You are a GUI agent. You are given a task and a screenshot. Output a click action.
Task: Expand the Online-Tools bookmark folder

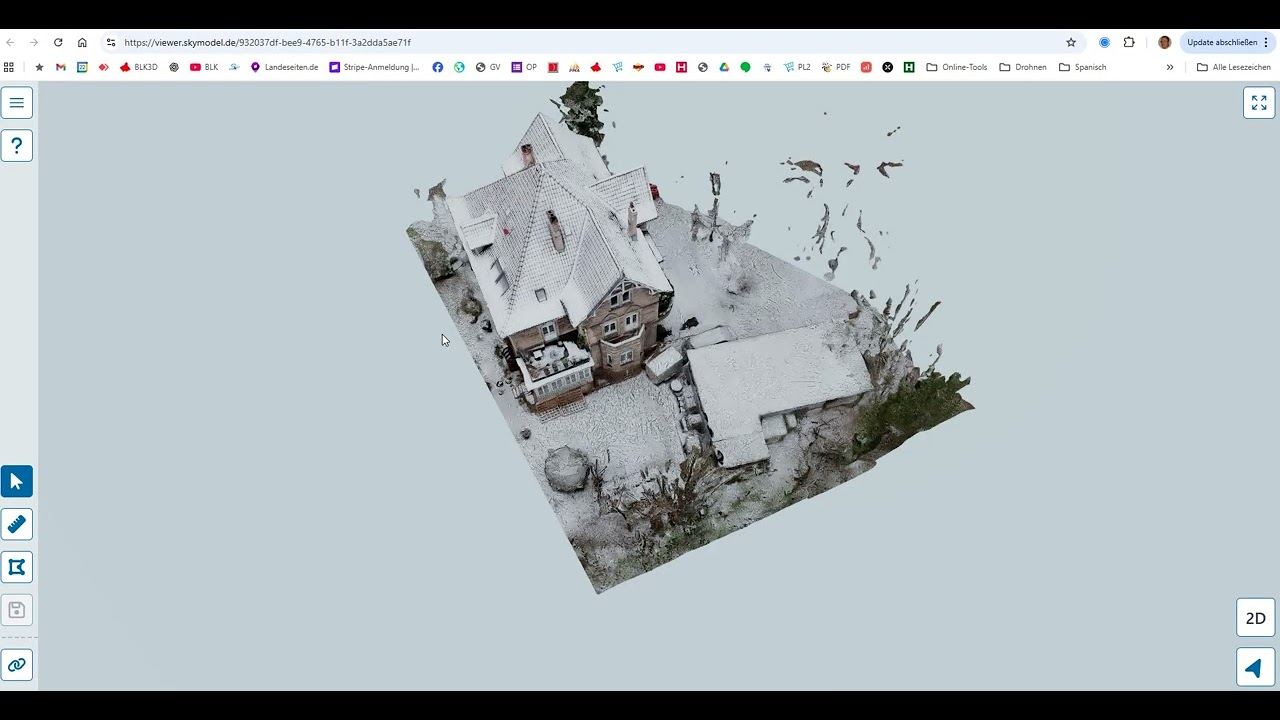[x=957, y=67]
